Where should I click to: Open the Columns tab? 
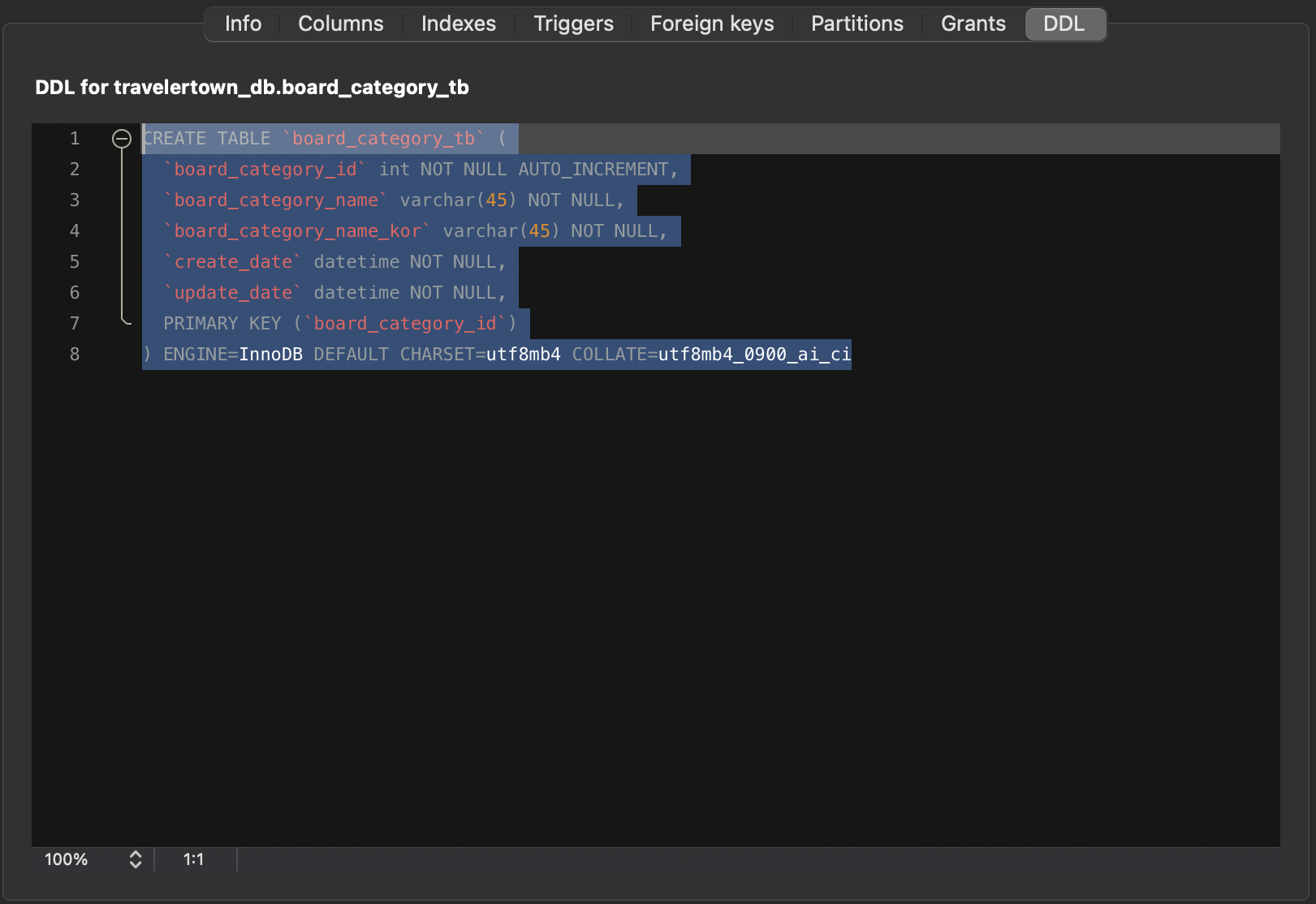coord(340,24)
